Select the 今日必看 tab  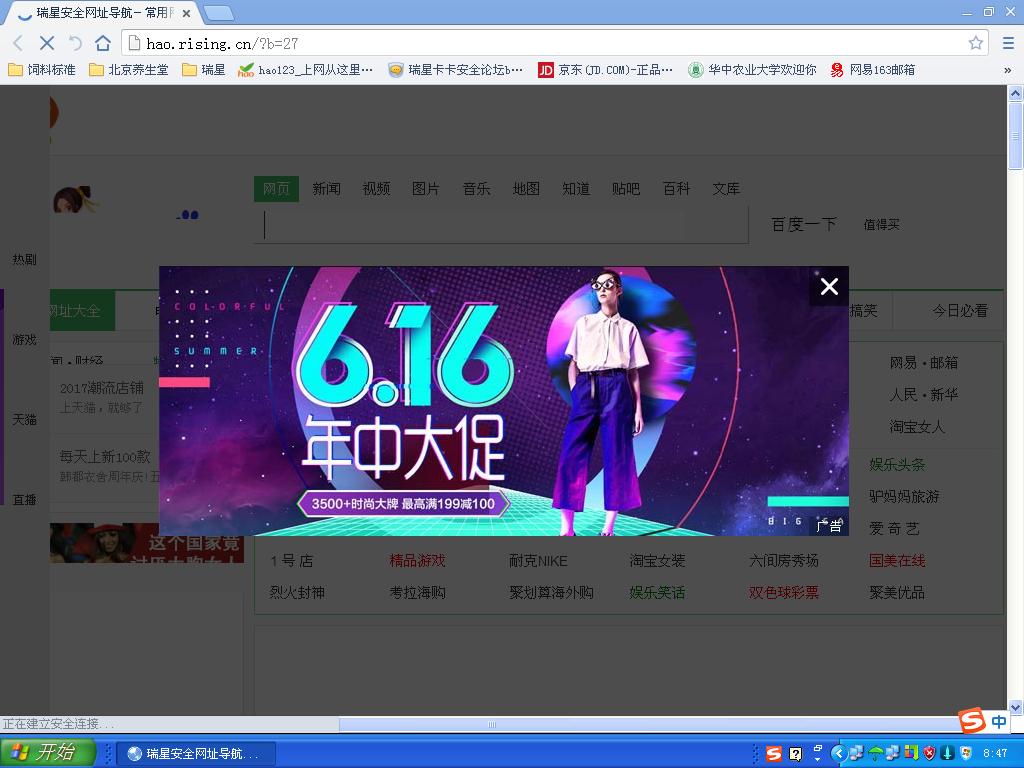point(960,311)
